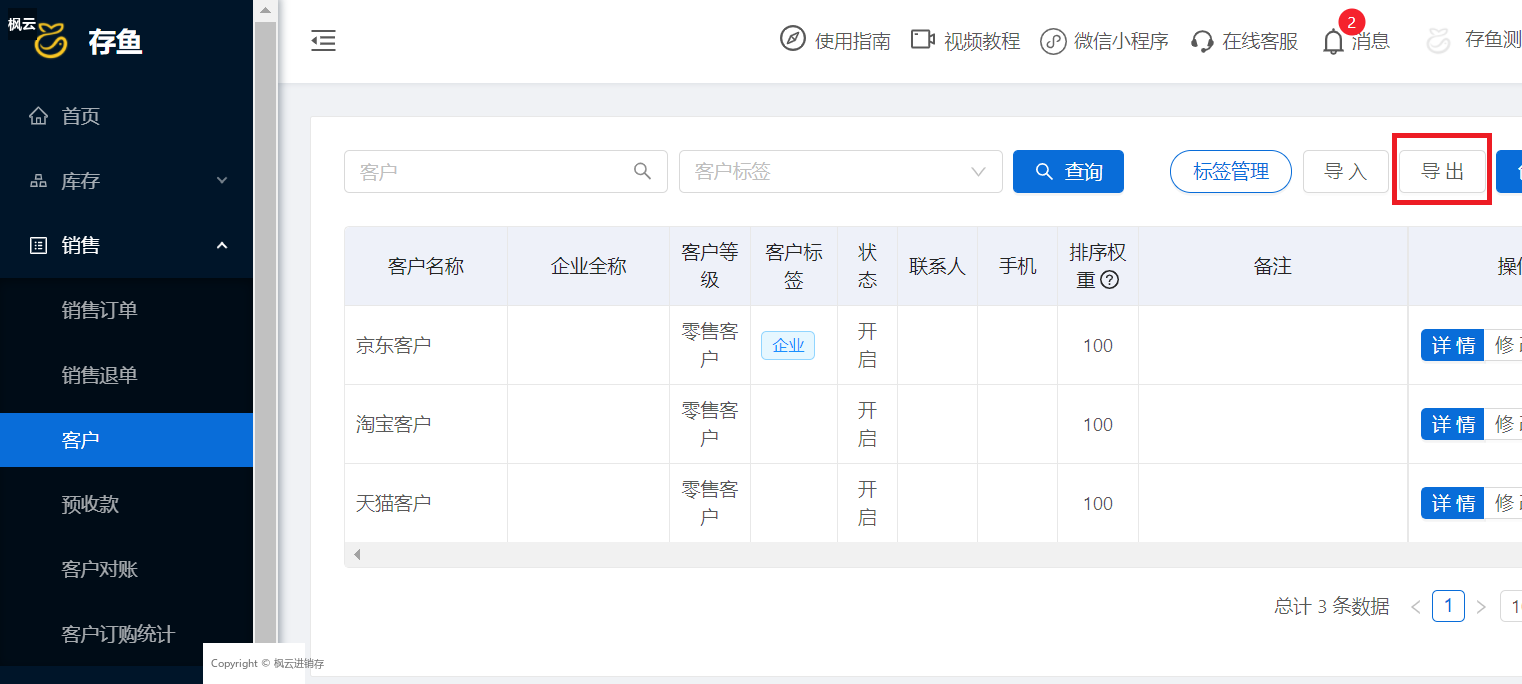The image size is (1522, 684).
Task: Click the 企业 tag on 京东客户
Action: pyautogui.click(x=788, y=345)
